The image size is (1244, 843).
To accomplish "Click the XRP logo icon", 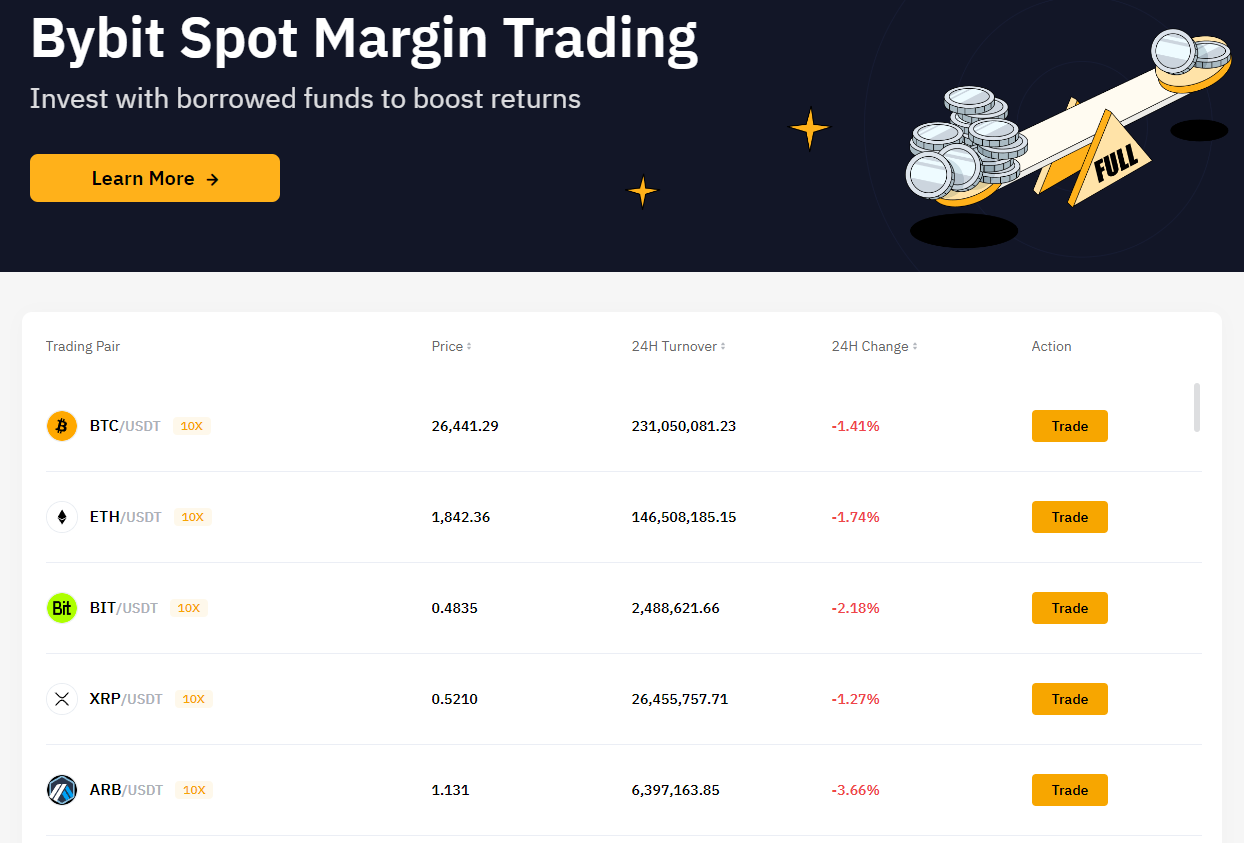I will pos(61,698).
